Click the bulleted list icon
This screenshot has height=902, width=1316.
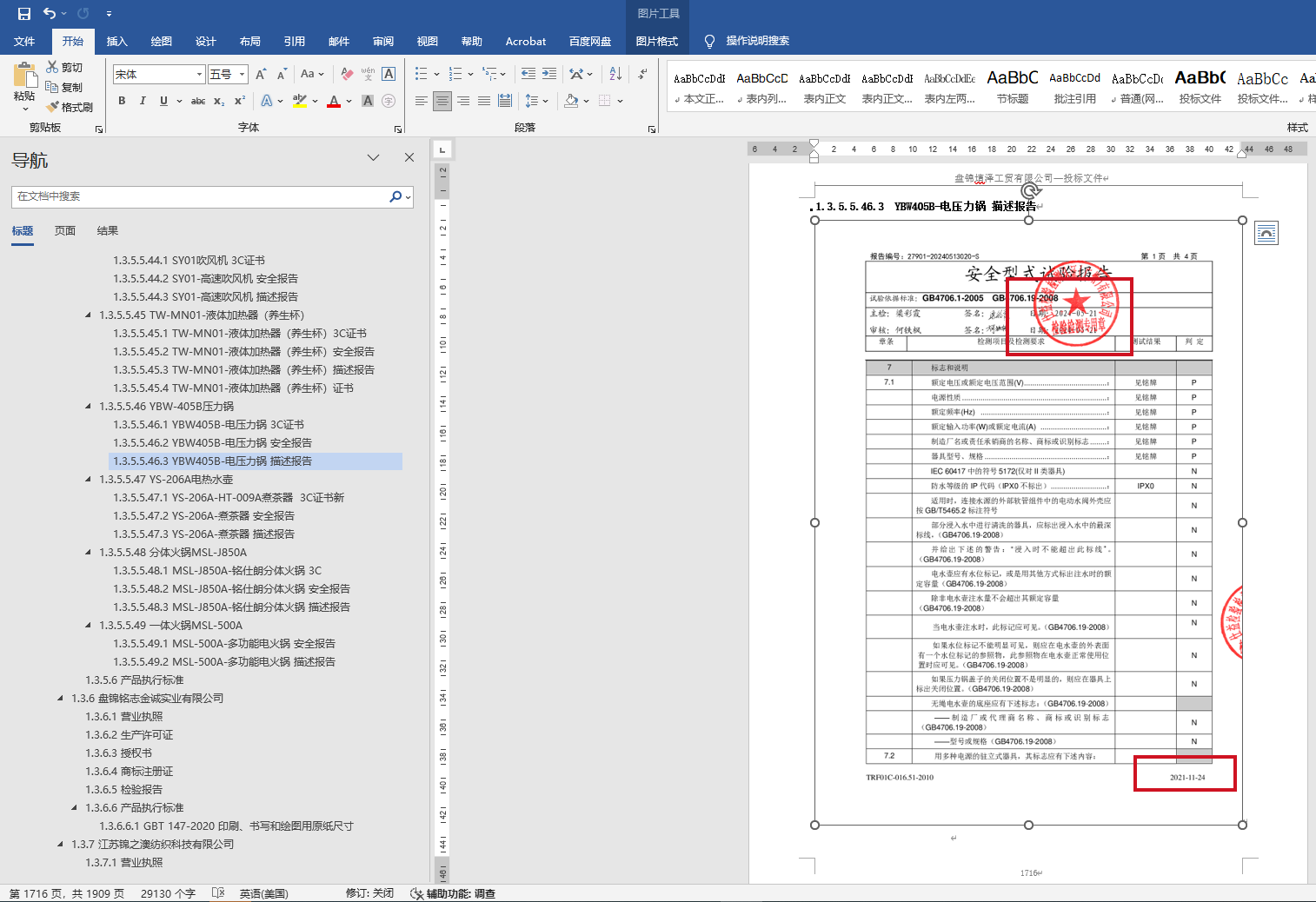422,74
